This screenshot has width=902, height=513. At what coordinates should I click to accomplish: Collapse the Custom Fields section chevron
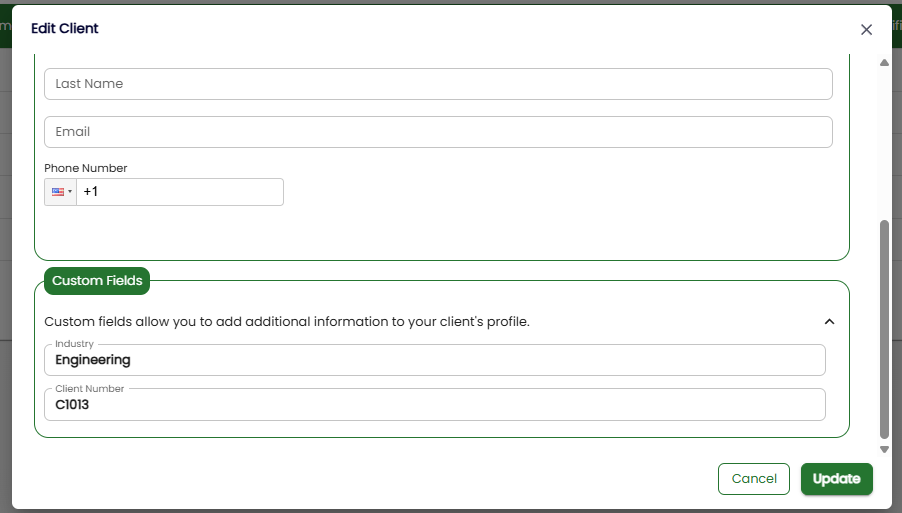coord(829,322)
